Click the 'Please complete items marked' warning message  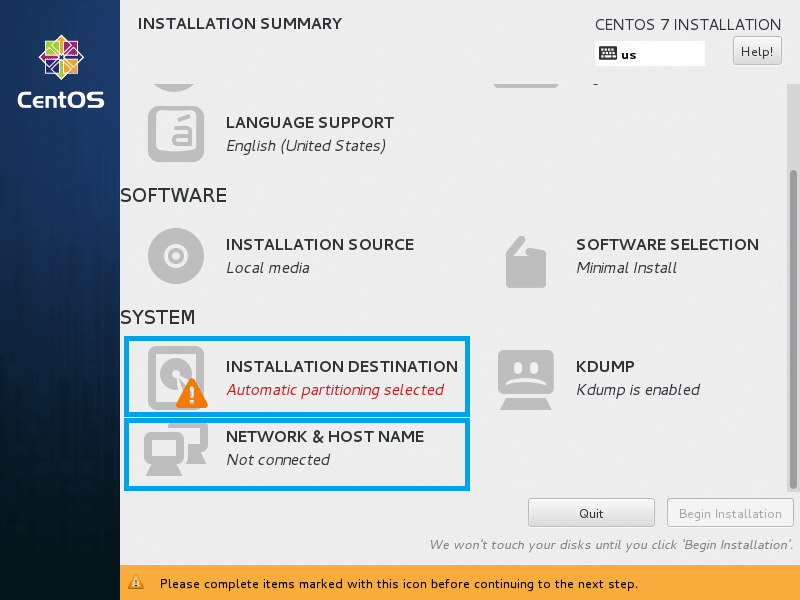[x=398, y=584]
